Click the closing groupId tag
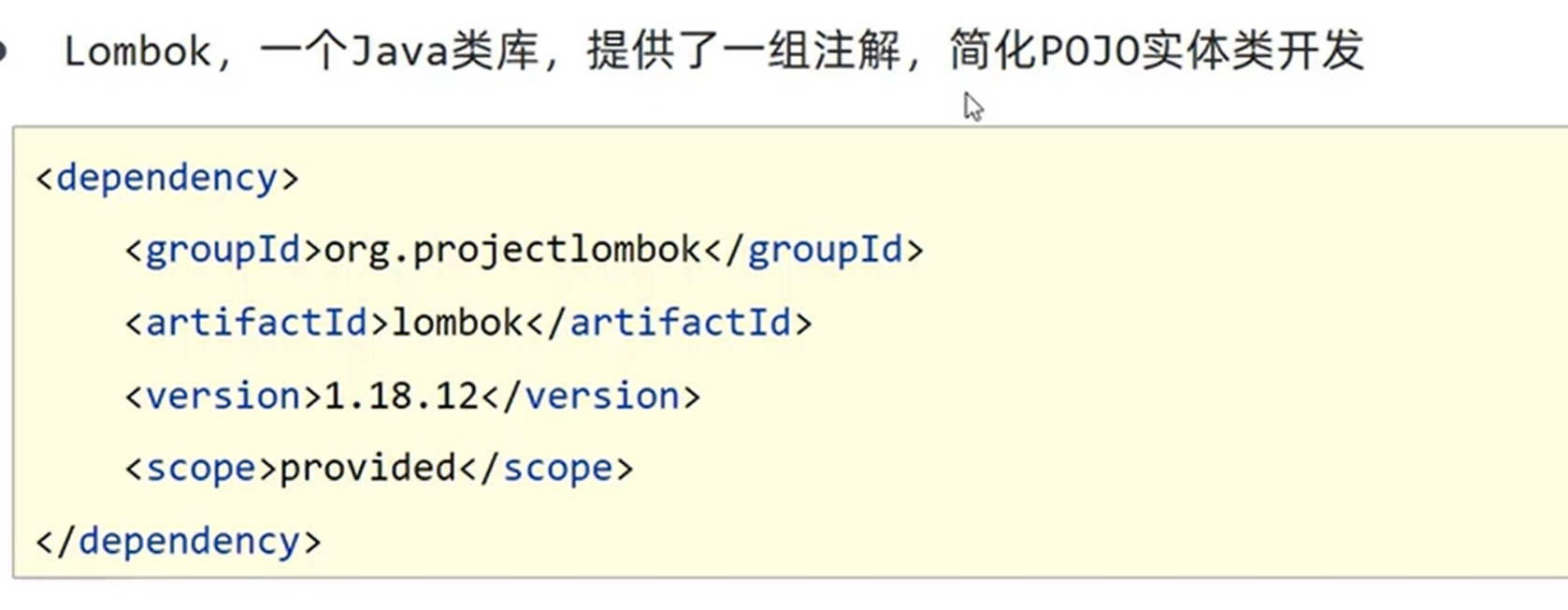Viewport: 1568px width, 610px height. [813, 250]
